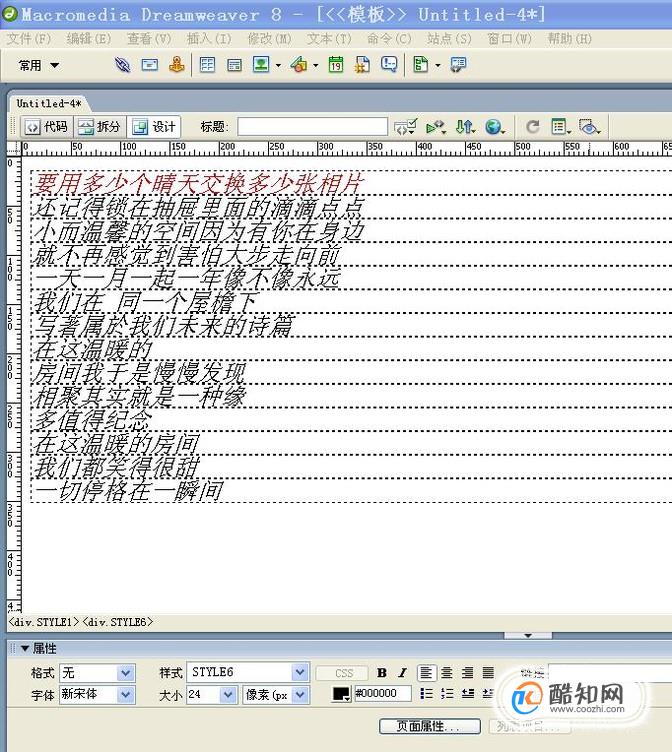Click the 页面属性... button
The height and width of the screenshot is (752, 672).
click(430, 726)
